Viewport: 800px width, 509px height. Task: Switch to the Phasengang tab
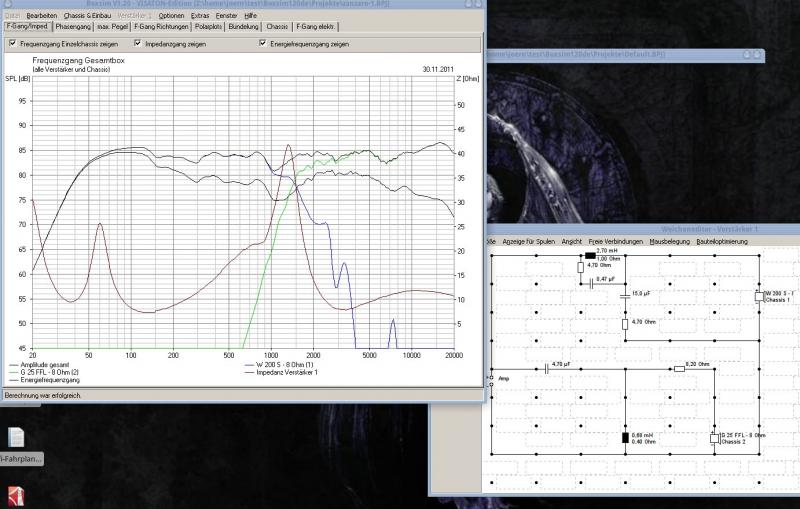pos(73,27)
